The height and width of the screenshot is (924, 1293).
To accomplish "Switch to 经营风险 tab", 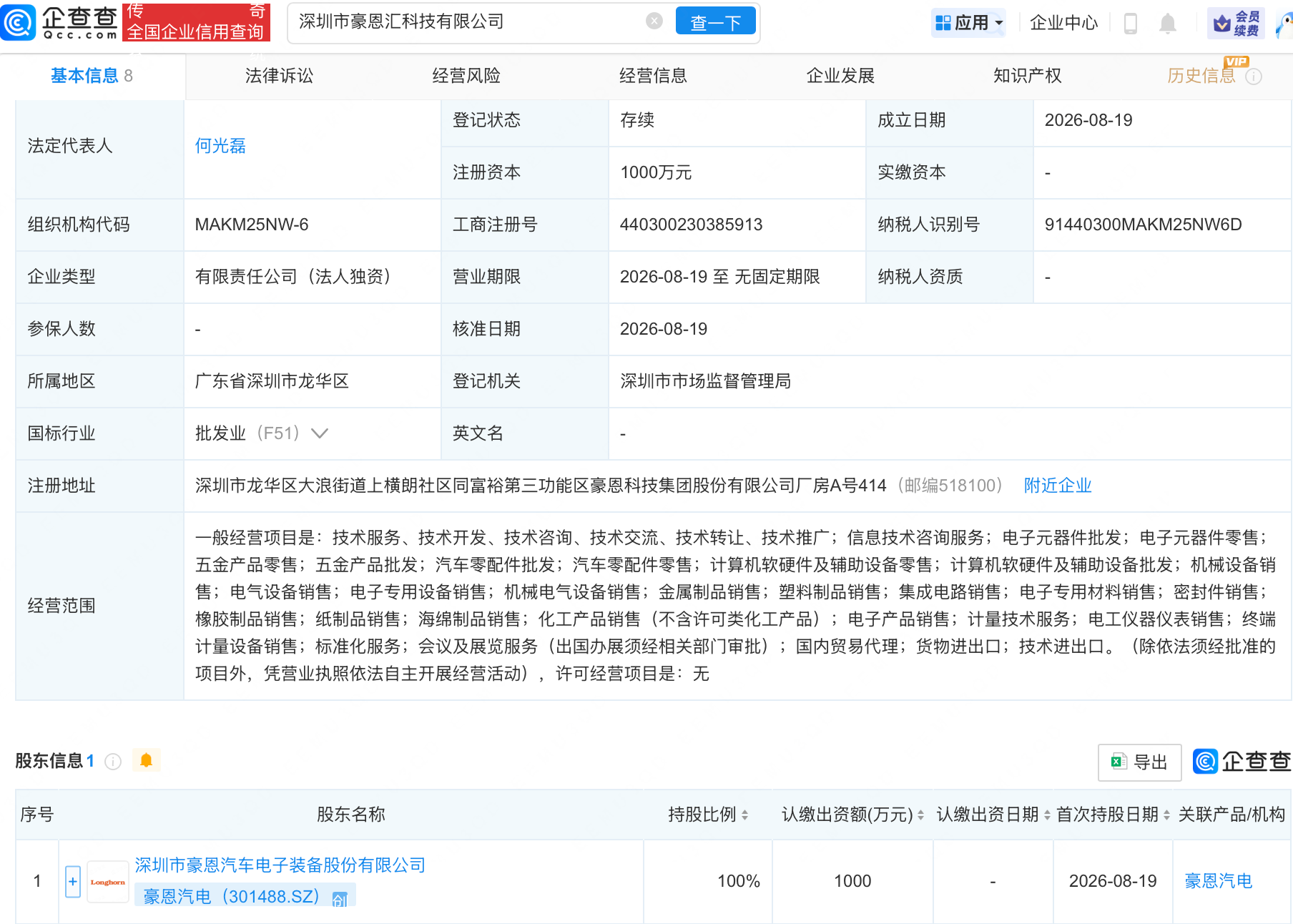I will tap(466, 76).
